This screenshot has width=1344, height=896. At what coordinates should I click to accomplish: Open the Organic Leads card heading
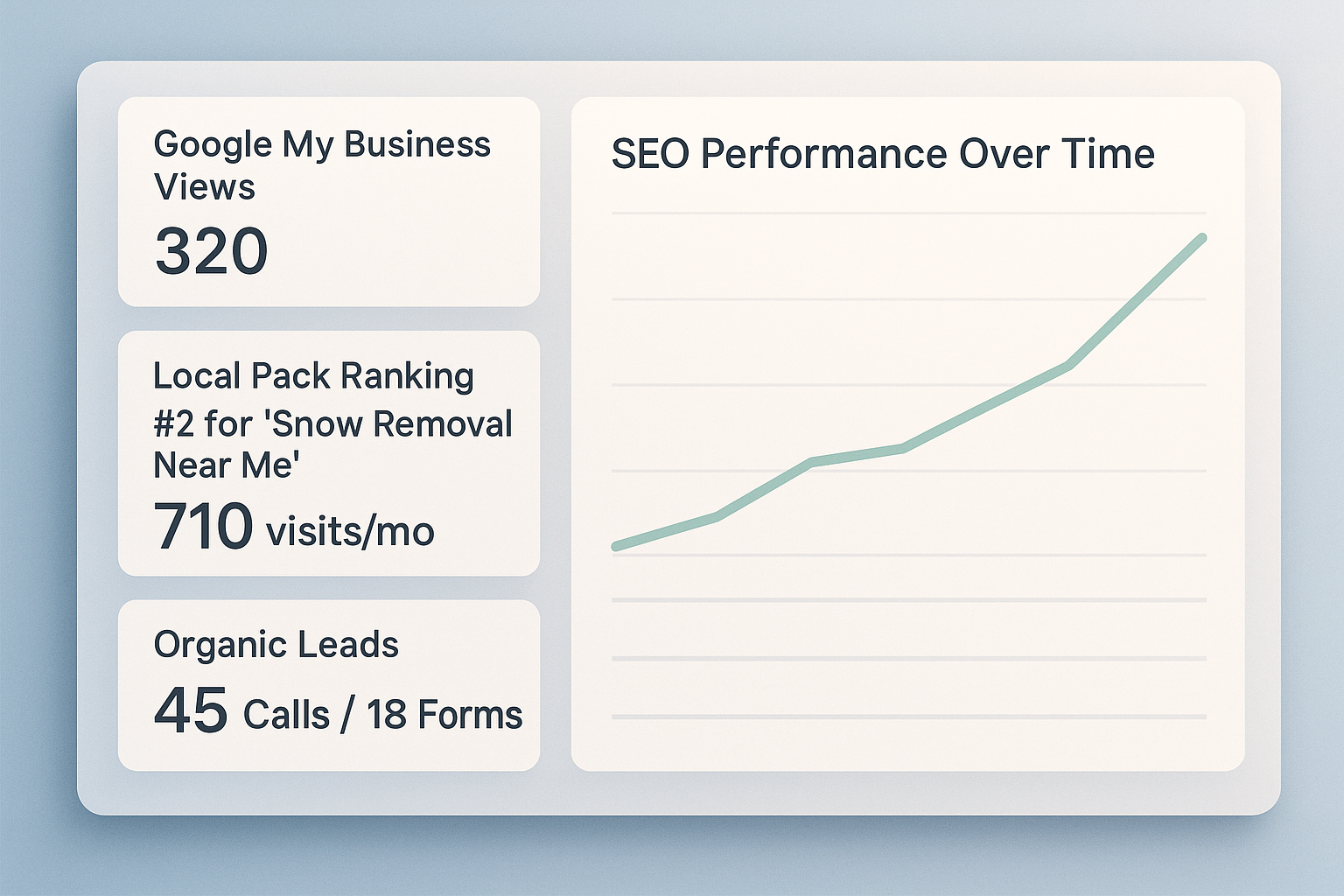point(276,645)
